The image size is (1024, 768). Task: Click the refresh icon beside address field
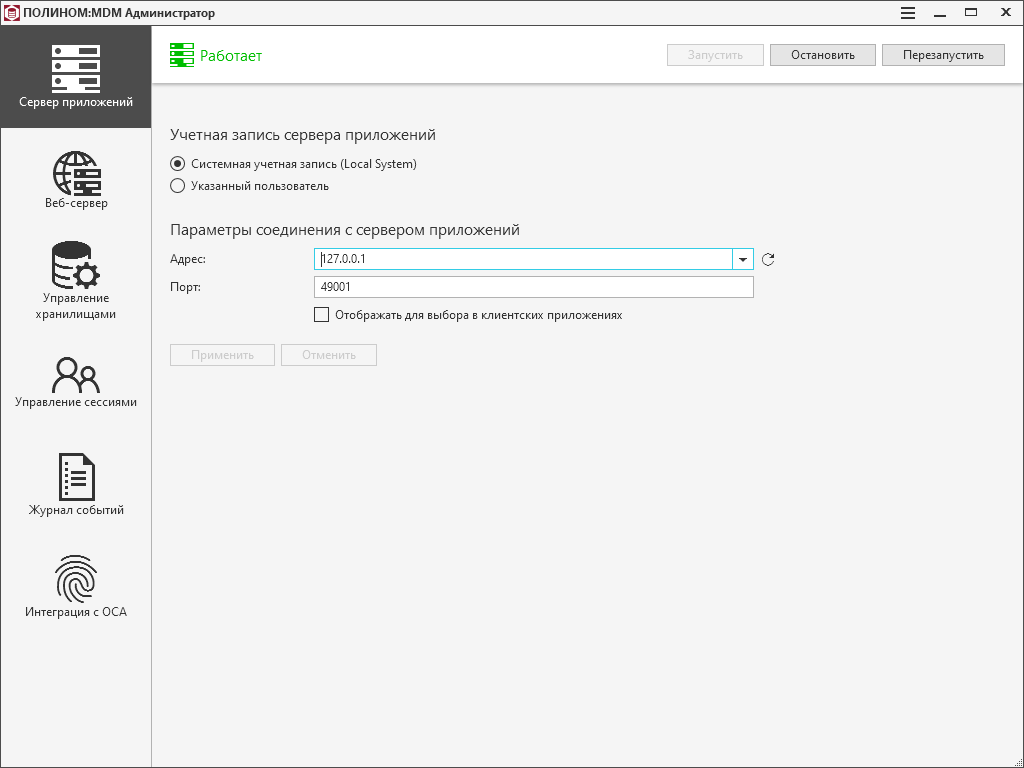tap(768, 260)
